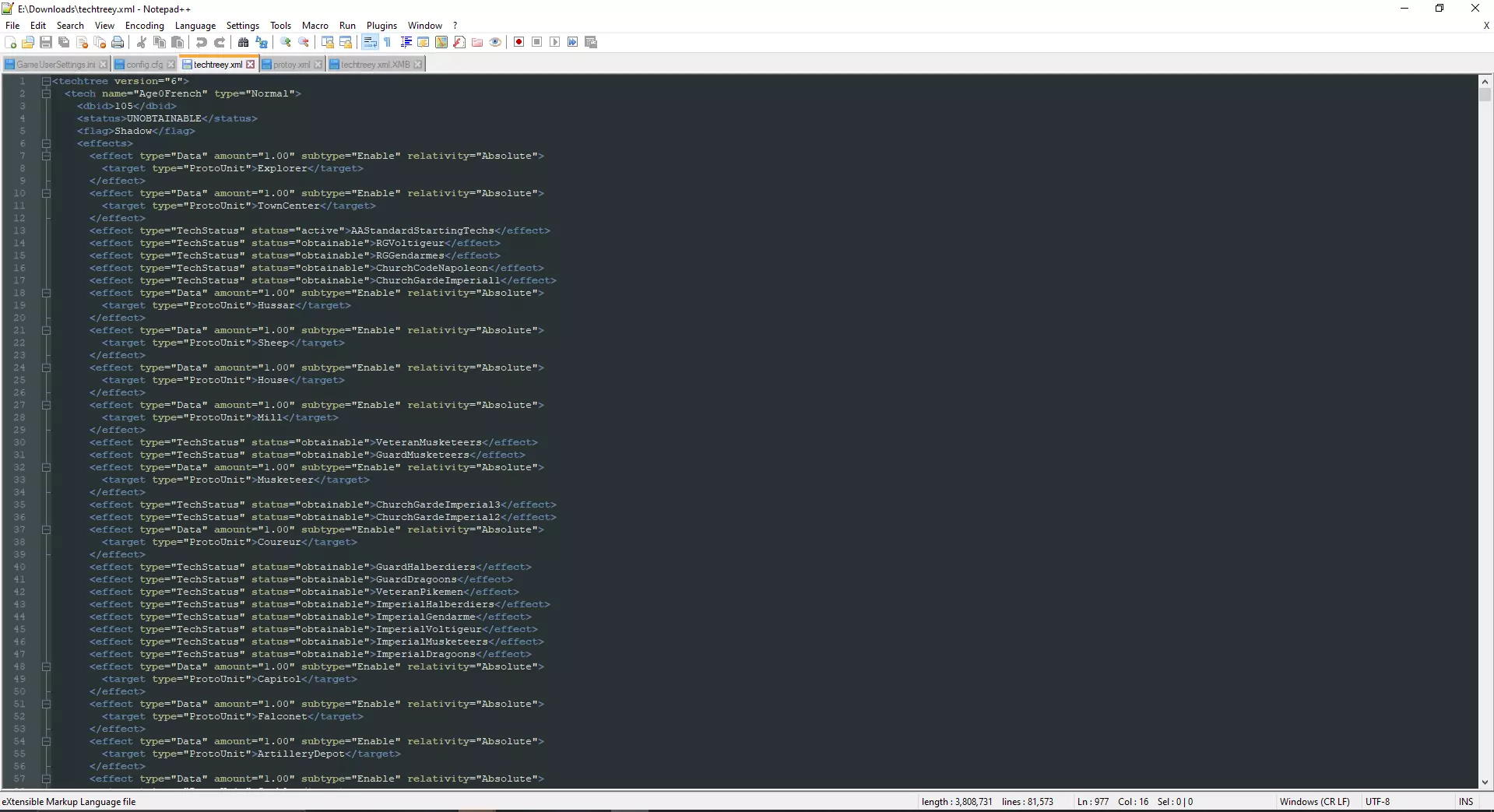Toggle Show All Characters pilcrow icon
Viewport: 1494px width, 812px height.
pos(388,42)
